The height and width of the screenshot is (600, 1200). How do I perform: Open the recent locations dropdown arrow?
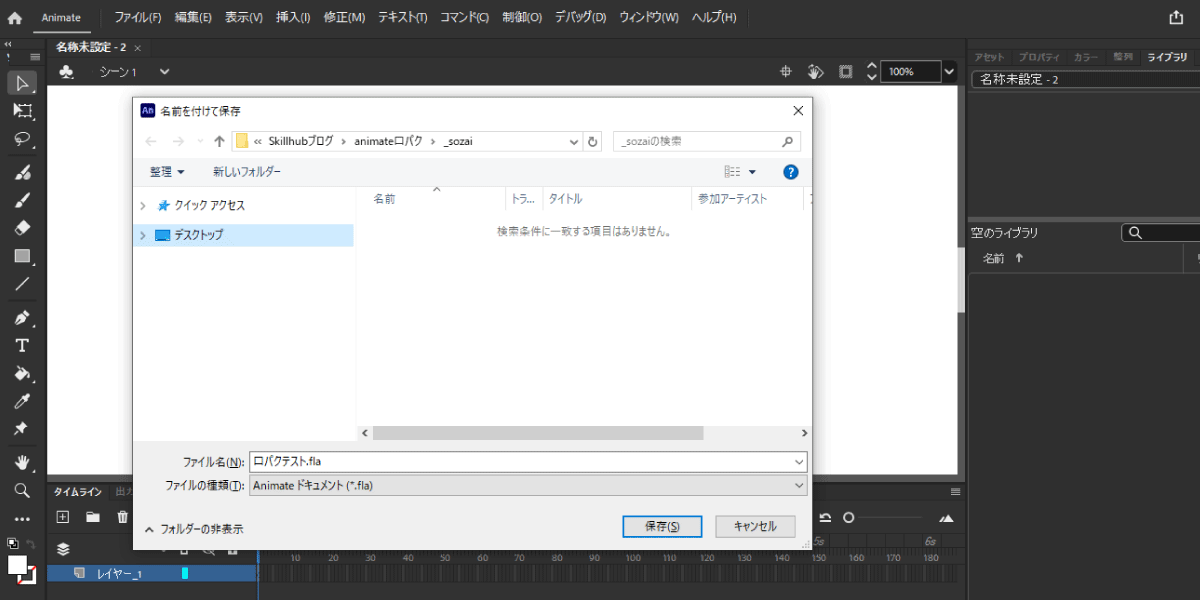click(x=201, y=142)
